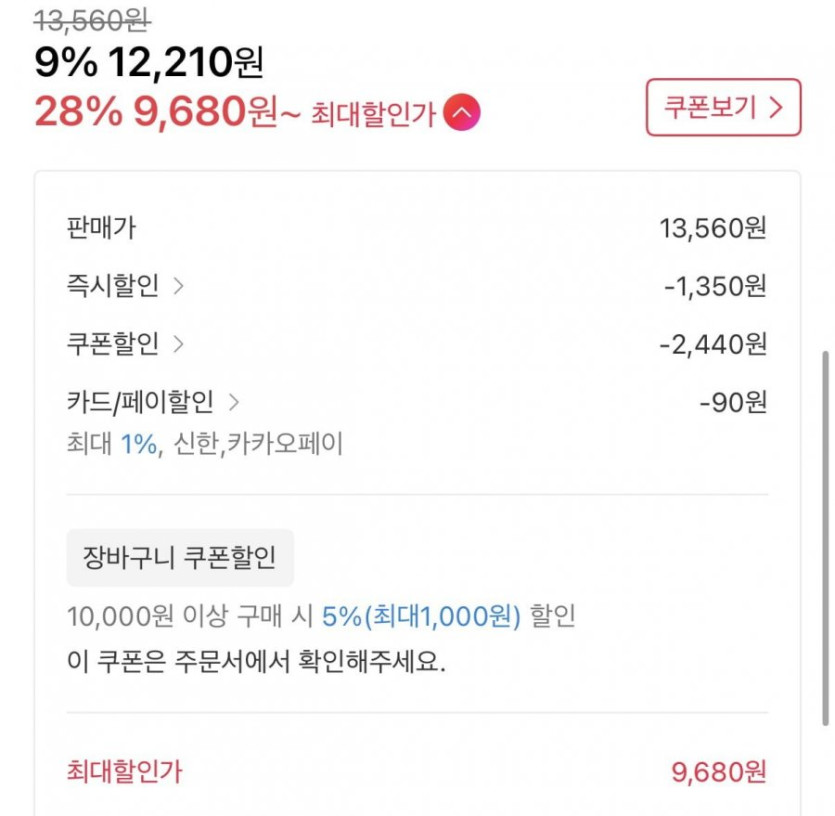835x816 pixels.
Task: Select the 신한,카카오페이 payment text
Action: [258, 444]
